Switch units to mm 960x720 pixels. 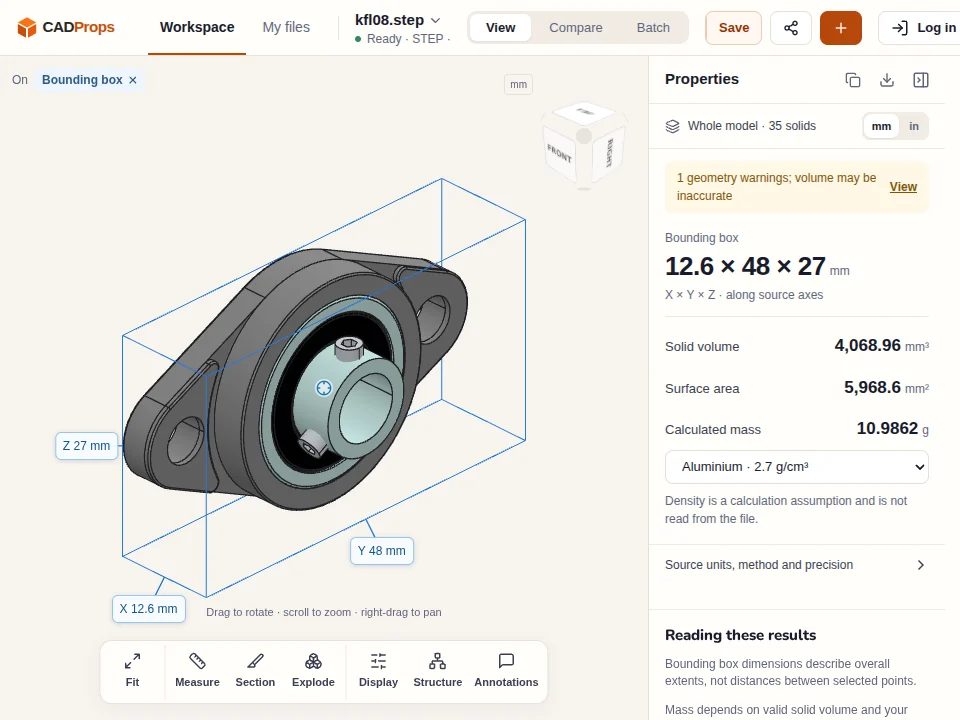[881, 126]
